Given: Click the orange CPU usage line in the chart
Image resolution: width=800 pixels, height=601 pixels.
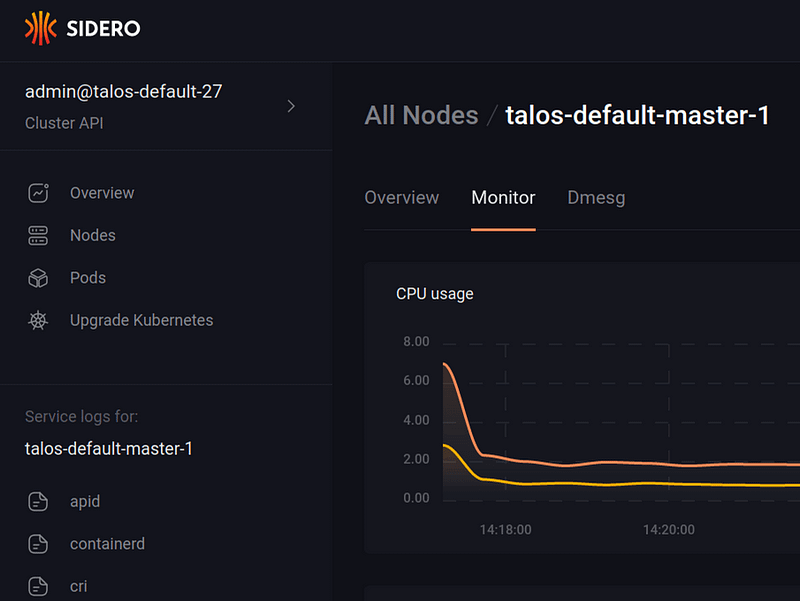Looking at the screenshot, I should 612,463.
